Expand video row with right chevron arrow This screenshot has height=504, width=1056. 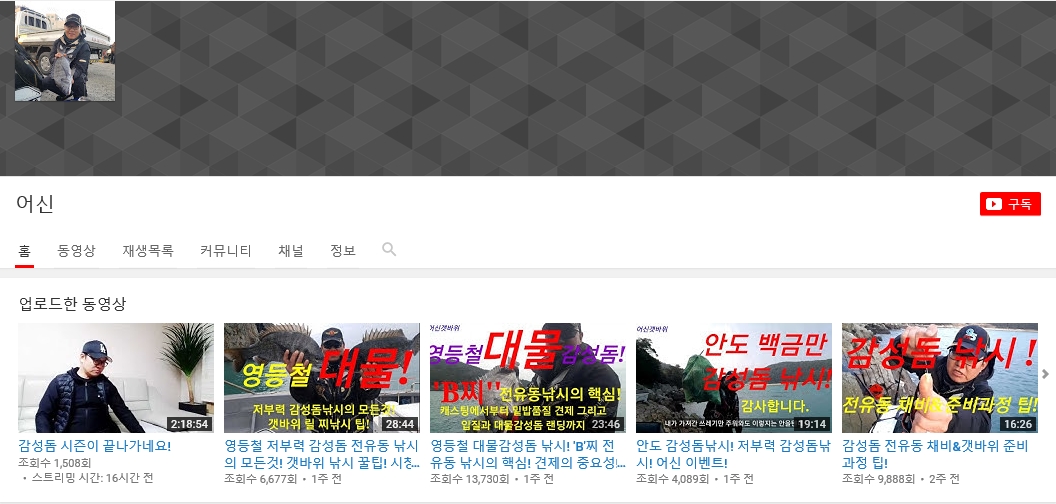point(1046,374)
